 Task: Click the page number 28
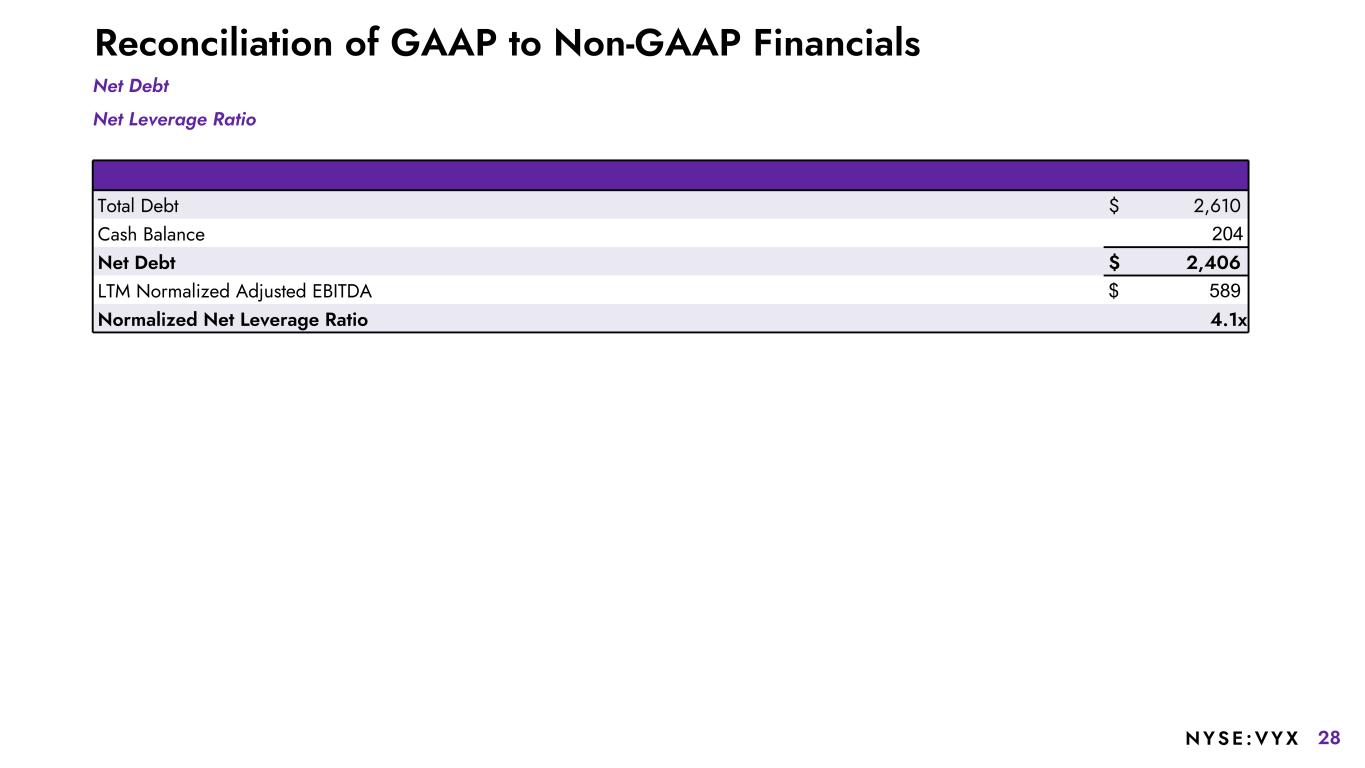coord(1329,739)
